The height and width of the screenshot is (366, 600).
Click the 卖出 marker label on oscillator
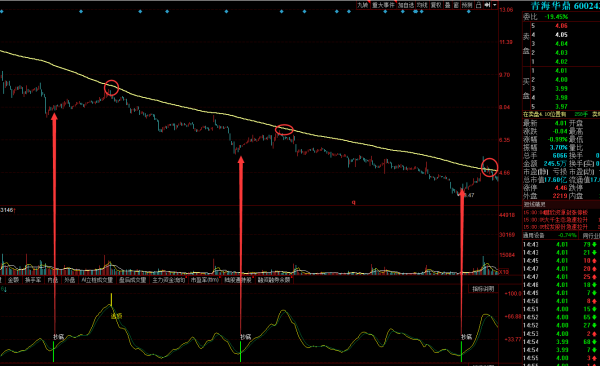(117, 316)
